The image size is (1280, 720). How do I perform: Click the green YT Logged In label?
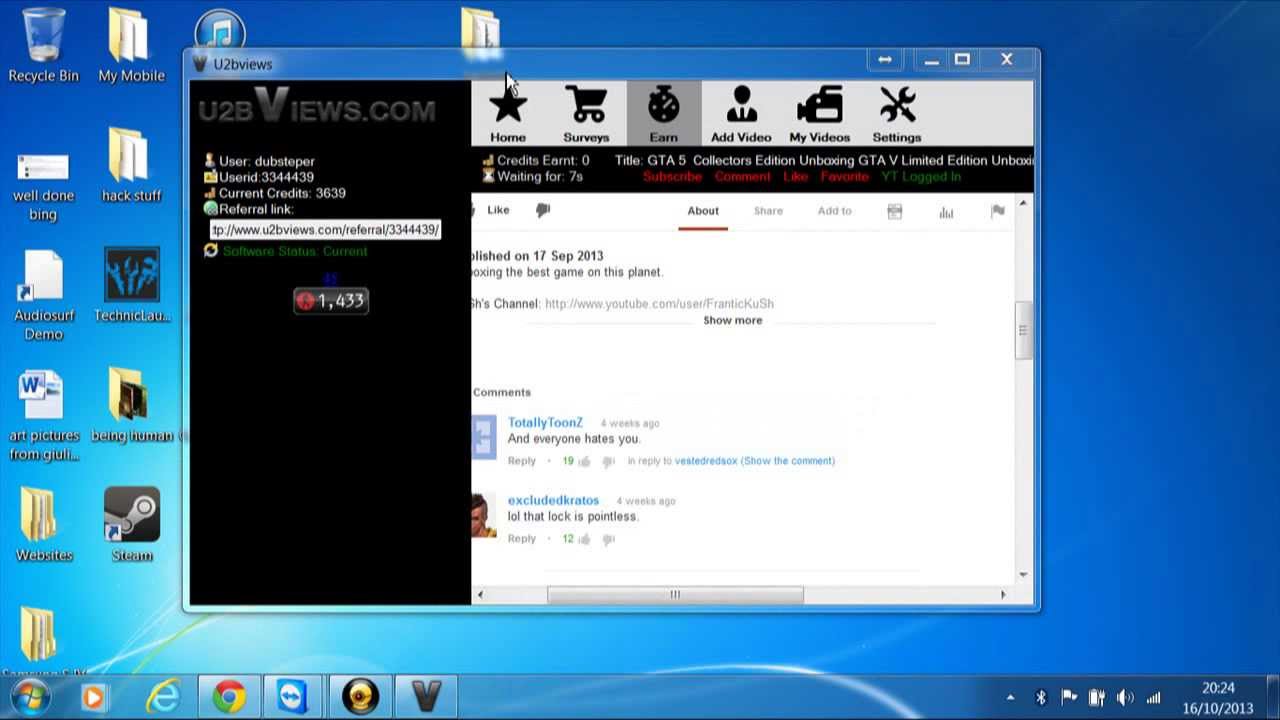coord(921,177)
